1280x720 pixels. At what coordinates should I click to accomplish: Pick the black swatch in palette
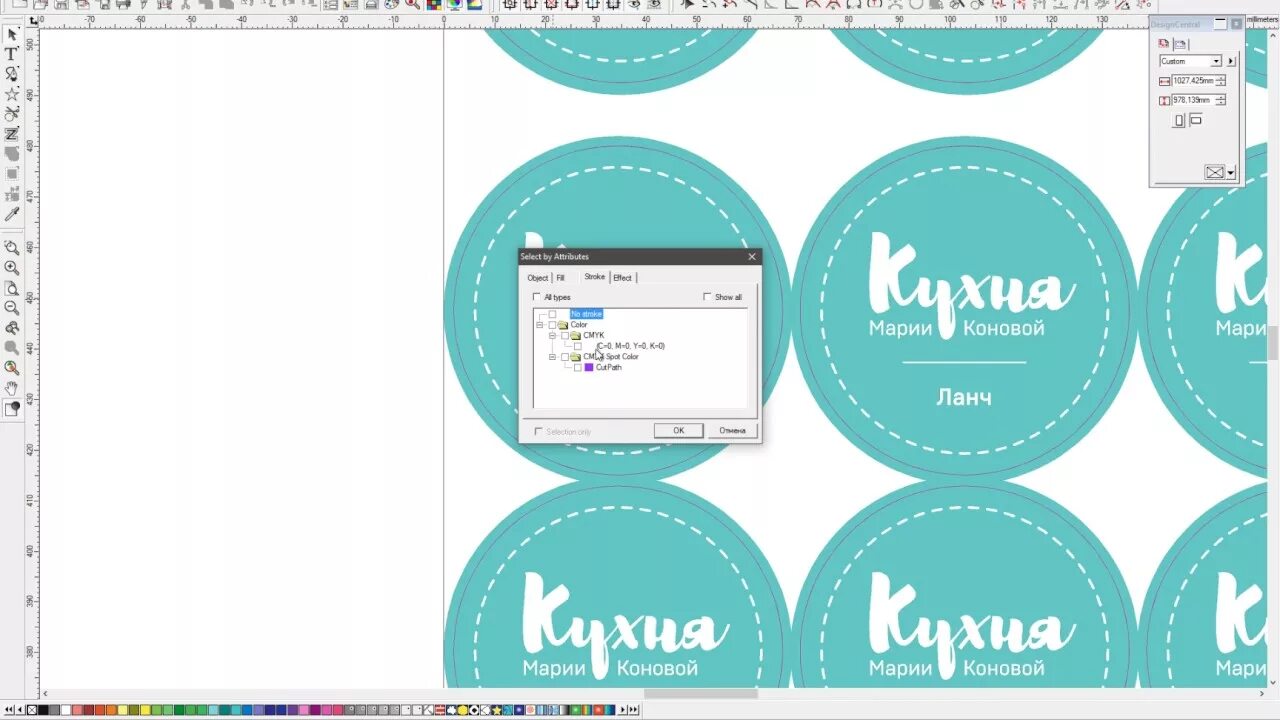tap(42, 710)
